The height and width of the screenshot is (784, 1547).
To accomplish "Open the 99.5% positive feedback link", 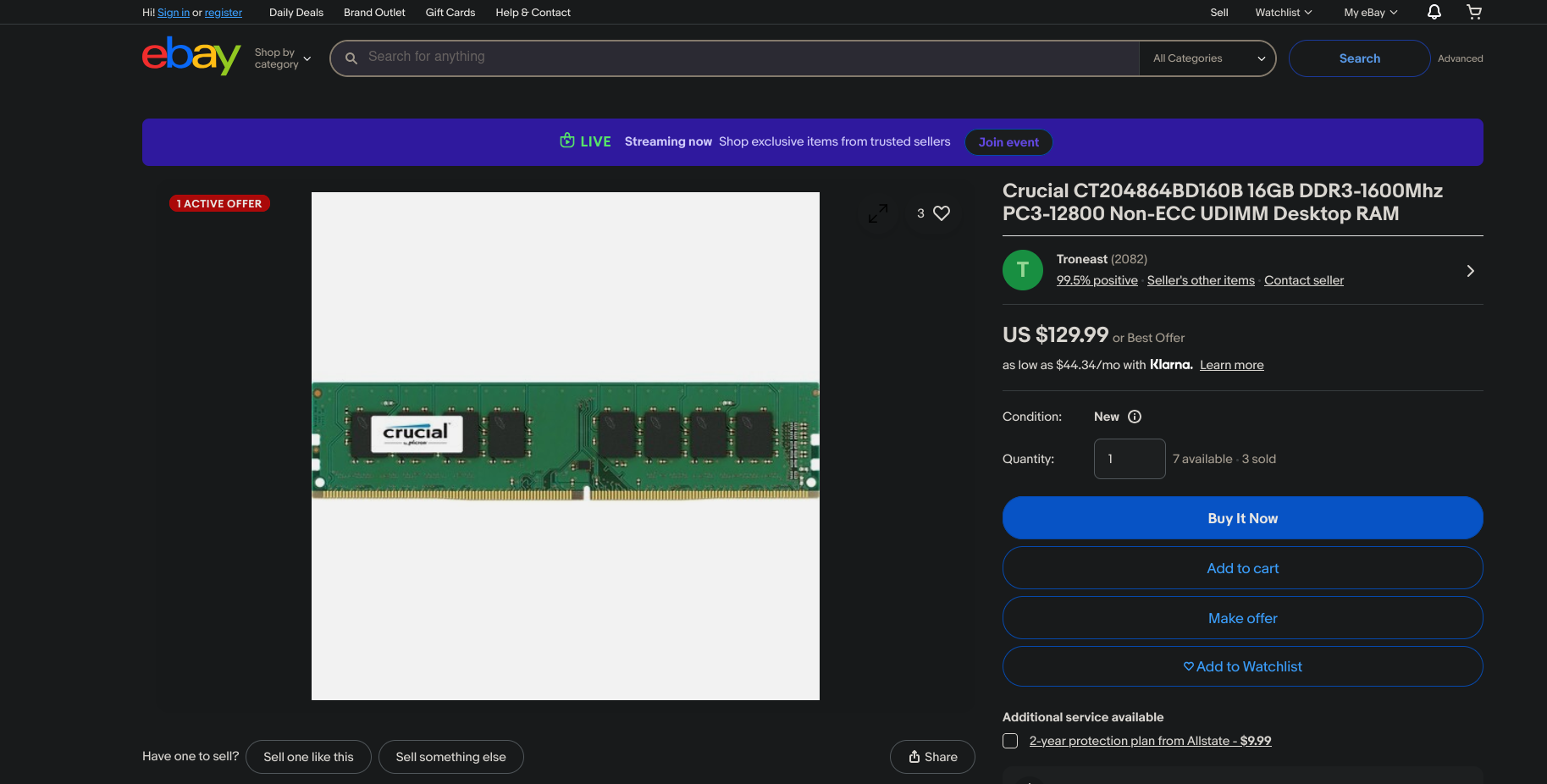I will pyautogui.click(x=1097, y=280).
